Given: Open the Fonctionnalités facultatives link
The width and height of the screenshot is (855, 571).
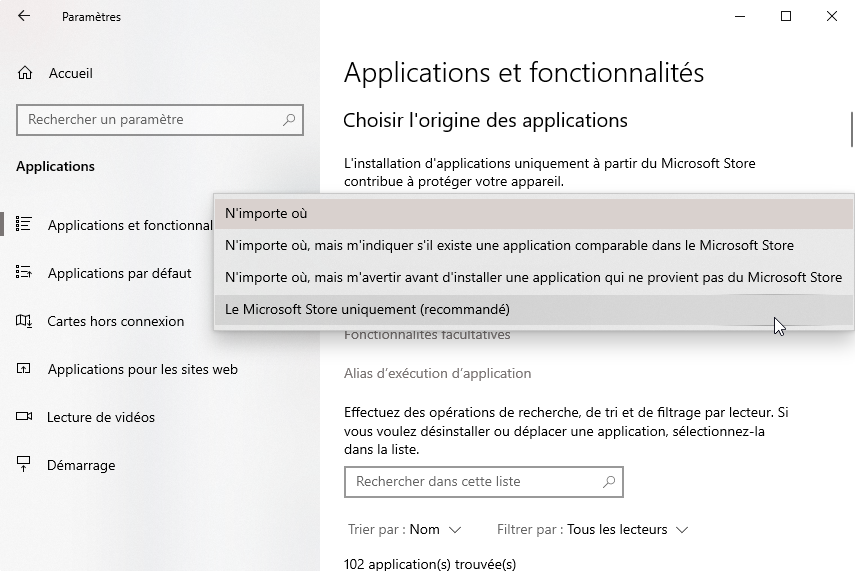Looking at the screenshot, I should 427,336.
